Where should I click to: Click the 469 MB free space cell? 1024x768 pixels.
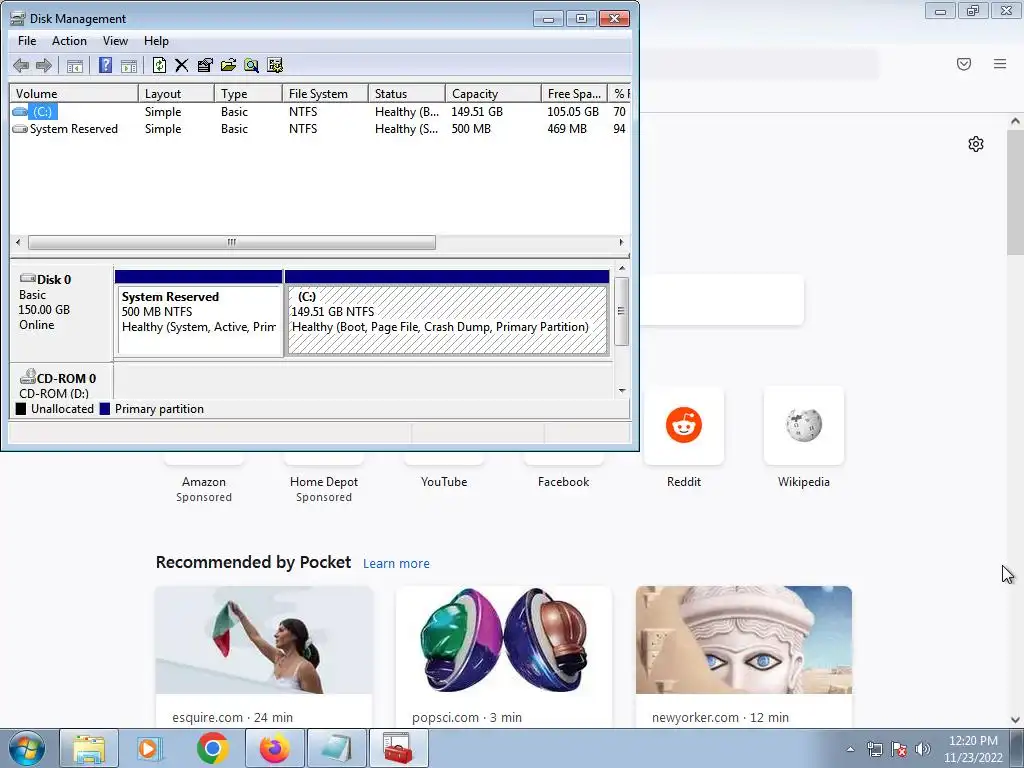567,129
